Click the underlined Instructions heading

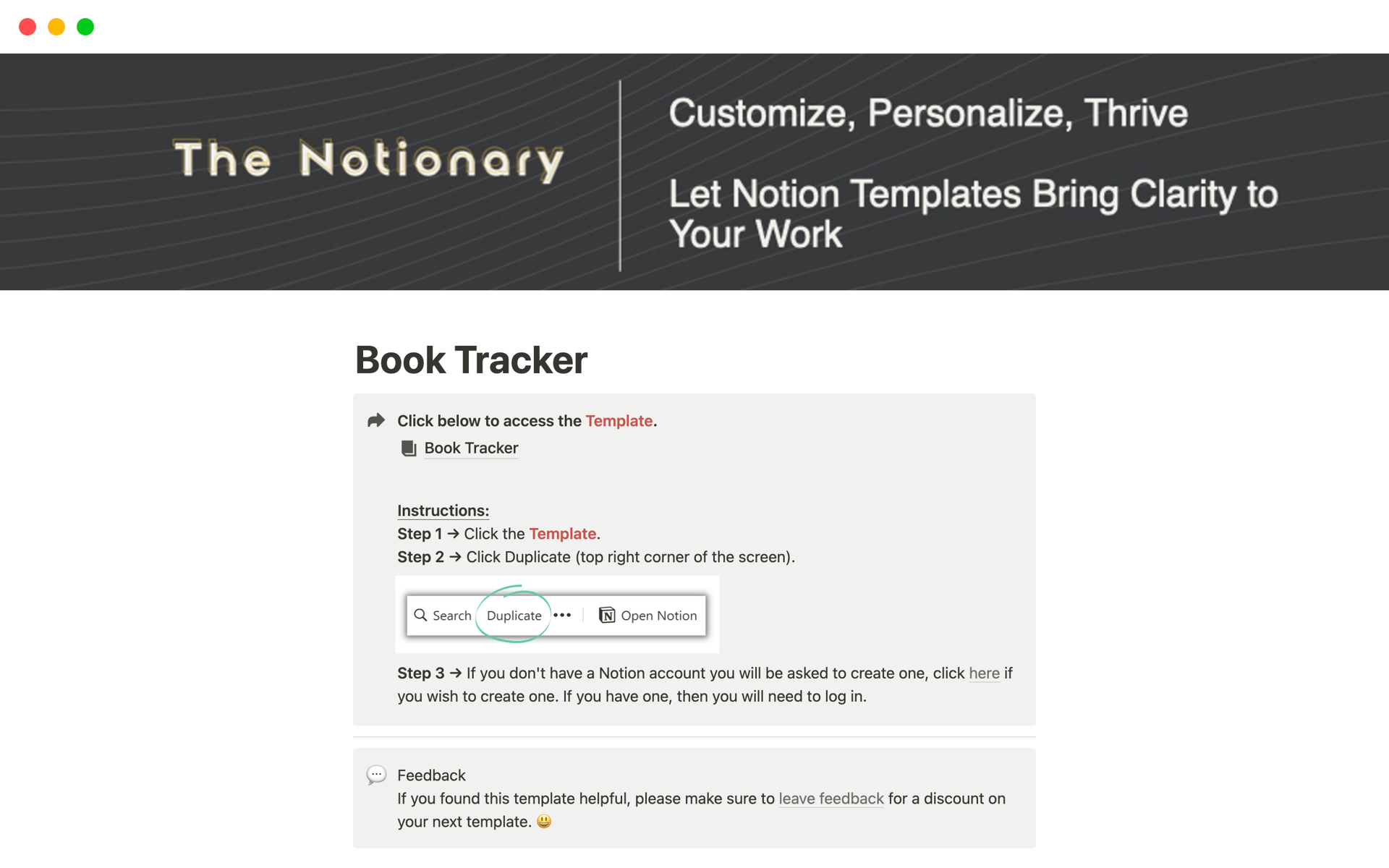(443, 511)
